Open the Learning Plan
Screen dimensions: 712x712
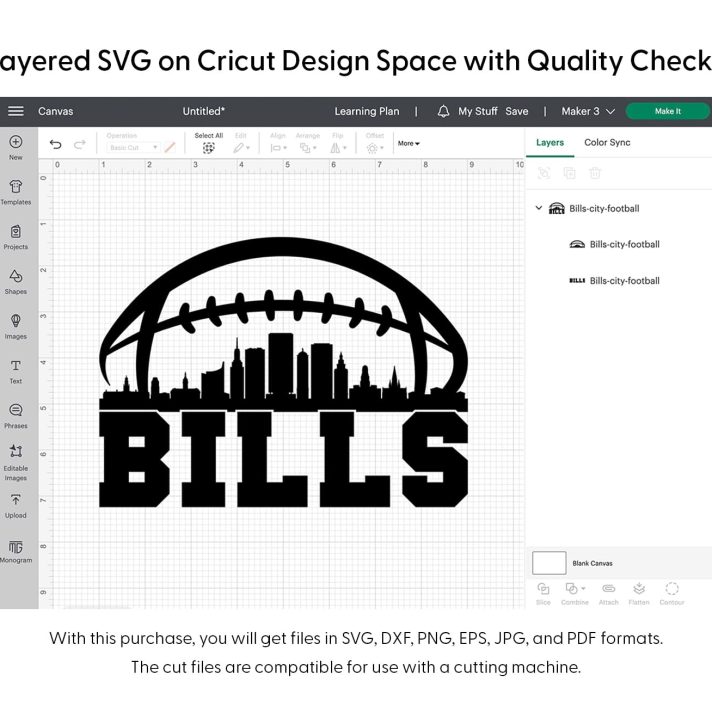(x=367, y=111)
